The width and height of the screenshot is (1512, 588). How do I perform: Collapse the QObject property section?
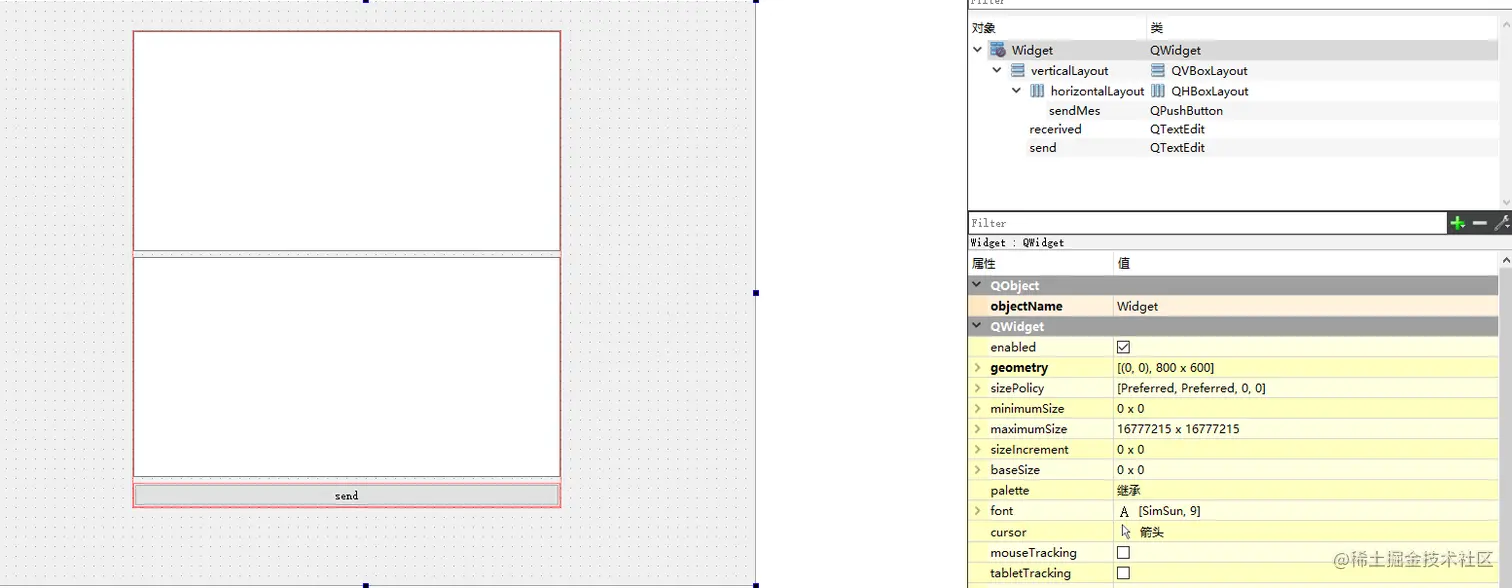(977, 285)
